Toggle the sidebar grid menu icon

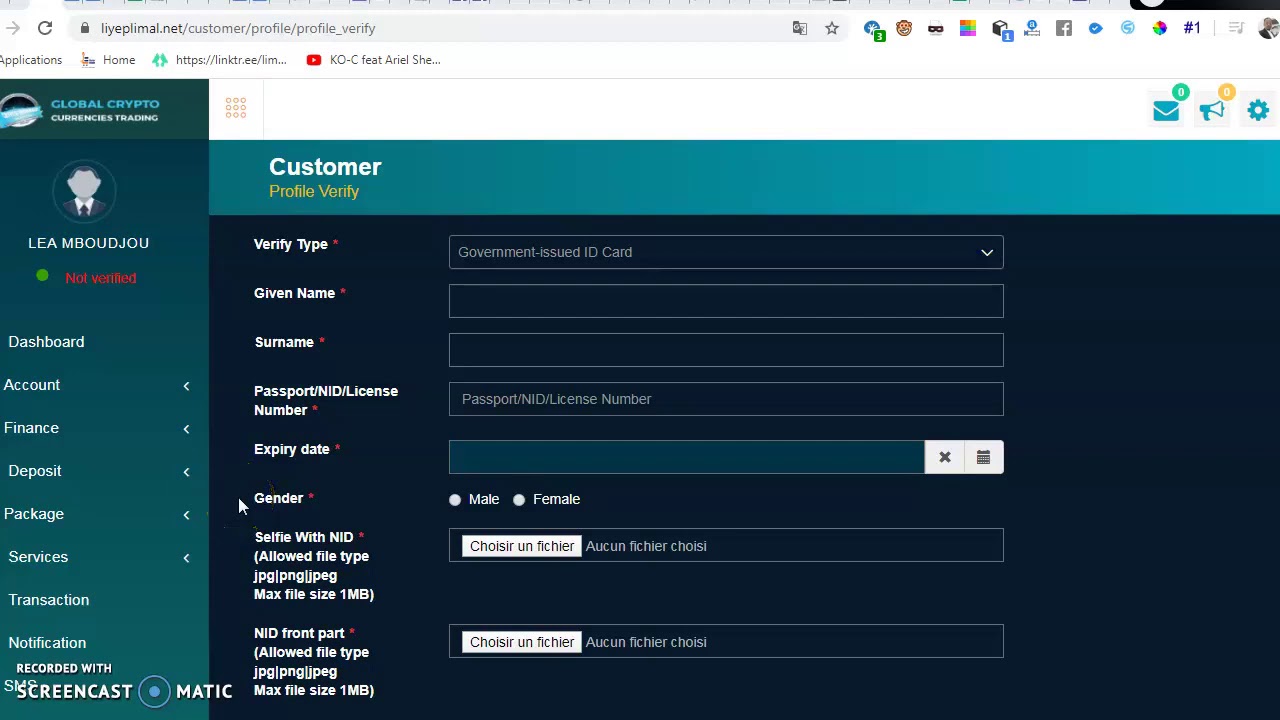point(236,108)
